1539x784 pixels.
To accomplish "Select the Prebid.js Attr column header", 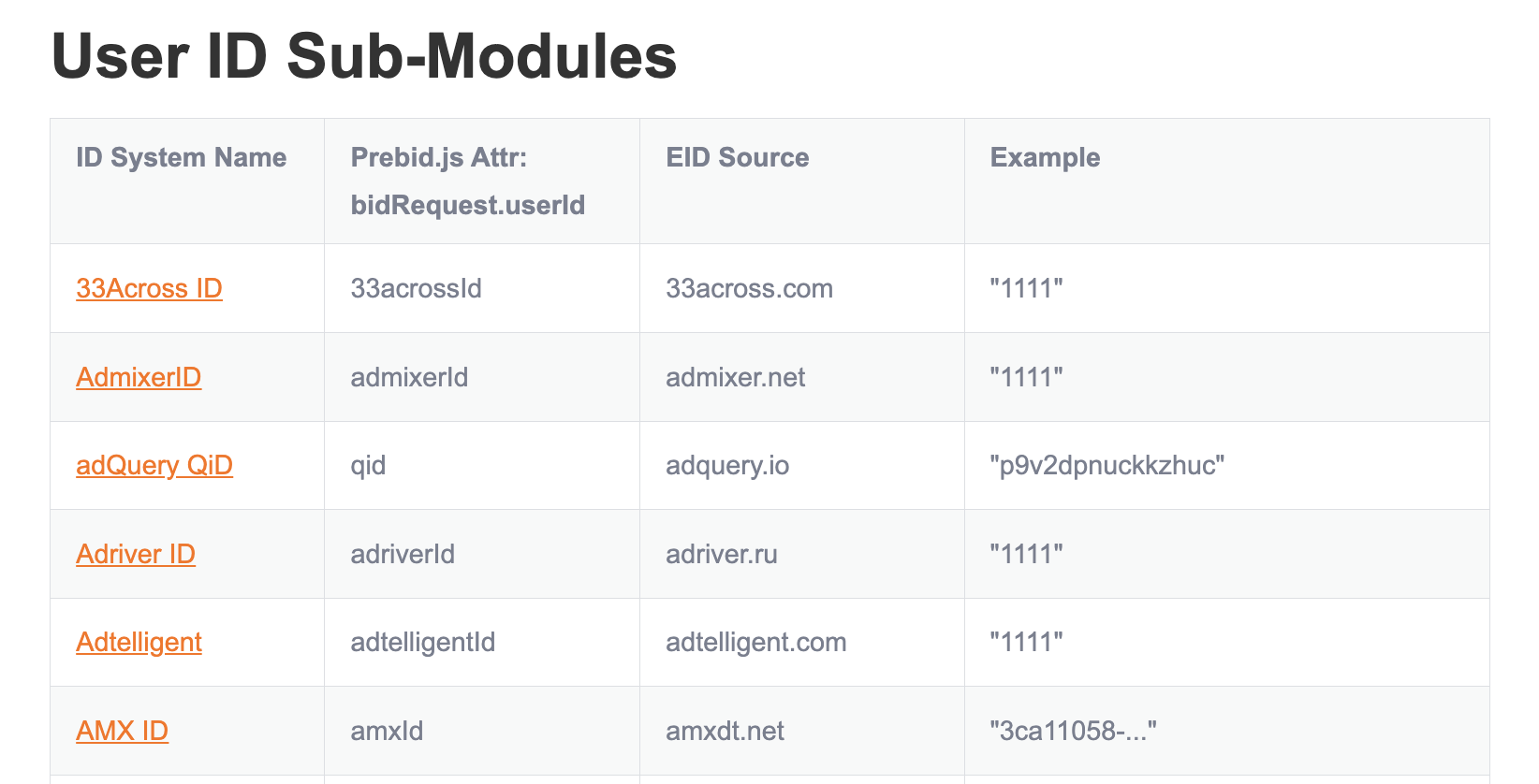I will click(467, 181).
